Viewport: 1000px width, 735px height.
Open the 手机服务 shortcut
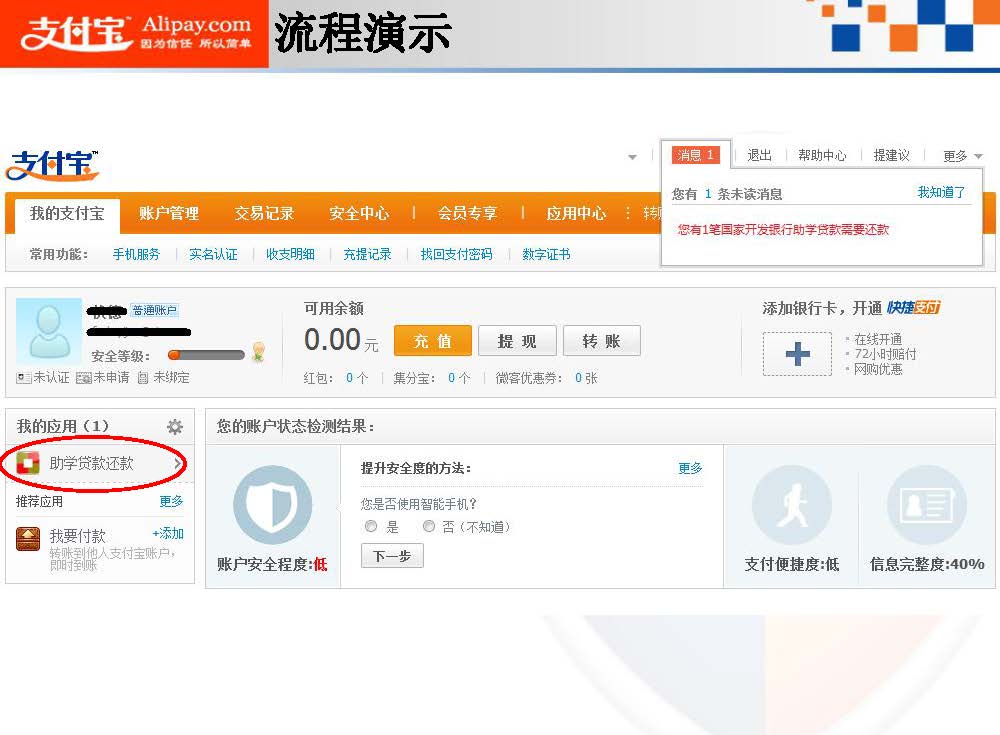tap(136, 254)
